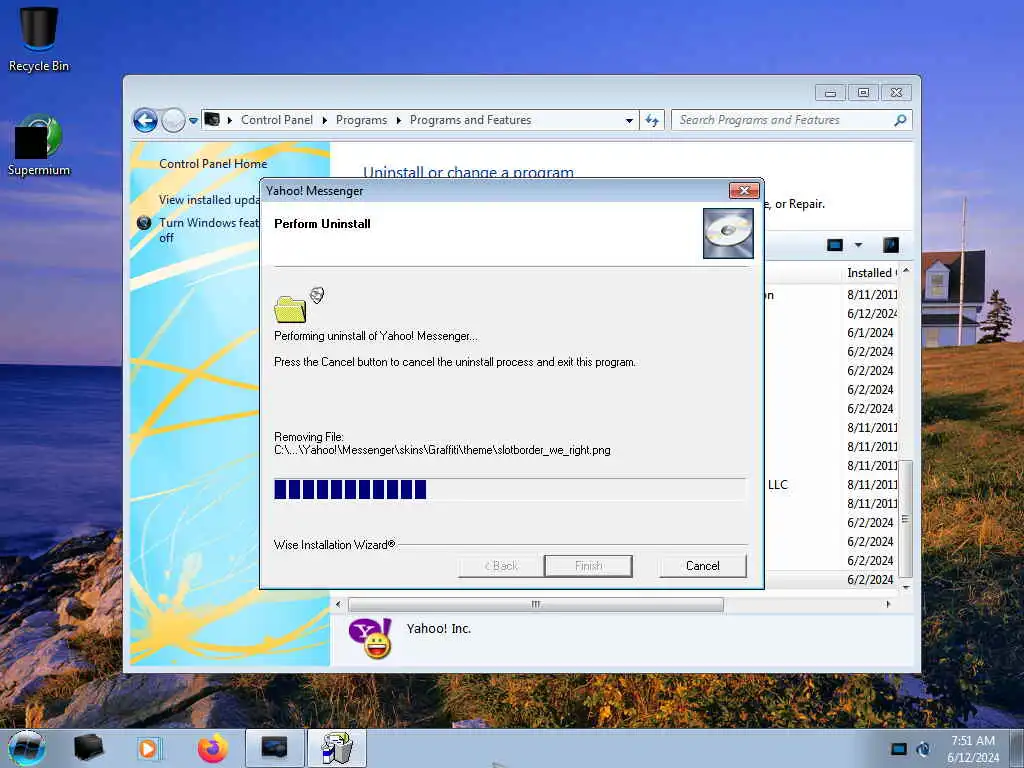Click the horizontal scrollbar thumb in programs list

(x=536, y=605)
